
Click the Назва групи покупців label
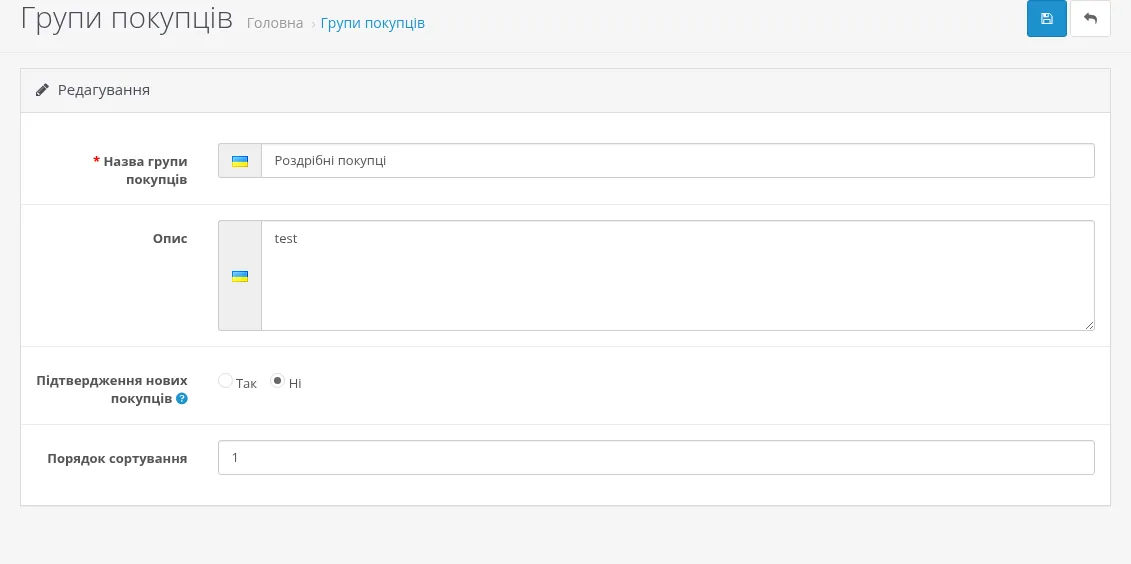coord(140,170)
